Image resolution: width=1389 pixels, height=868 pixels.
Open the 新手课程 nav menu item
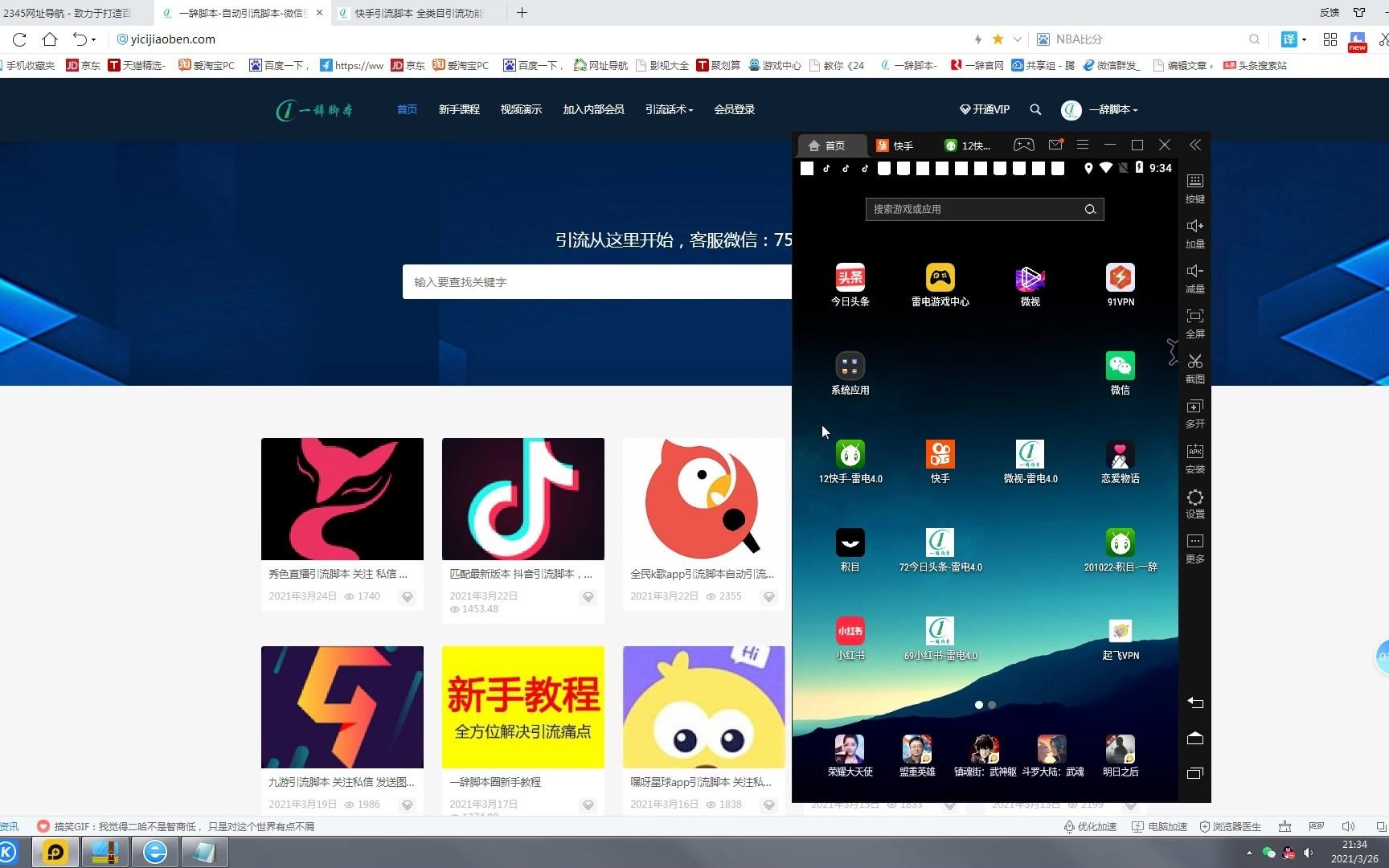pos(459,109)
